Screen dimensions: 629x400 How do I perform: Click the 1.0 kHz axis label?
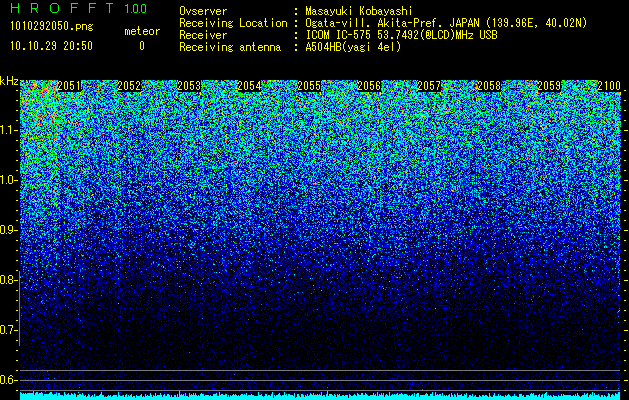tap(8, 180)
